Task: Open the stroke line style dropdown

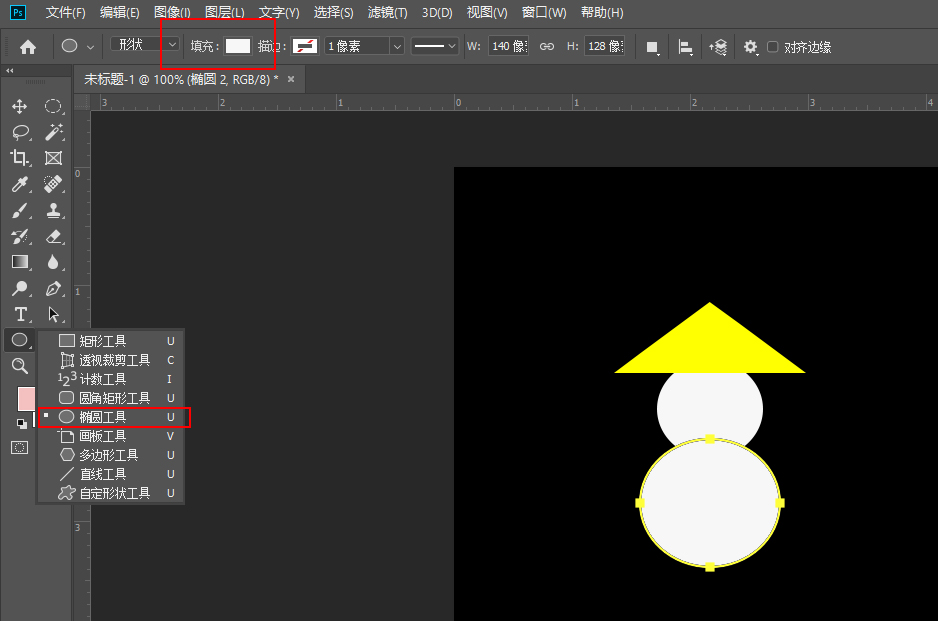Action: point(435,46)
